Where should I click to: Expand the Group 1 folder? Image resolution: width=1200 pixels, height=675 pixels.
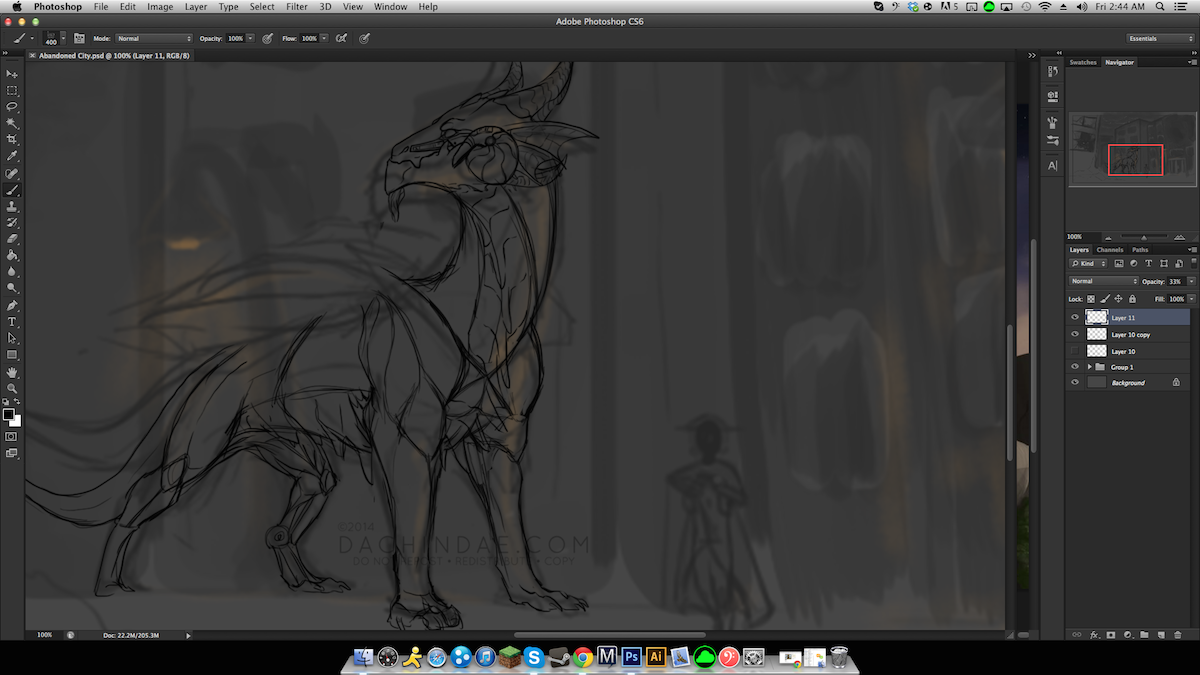[x=1089, y=367]
